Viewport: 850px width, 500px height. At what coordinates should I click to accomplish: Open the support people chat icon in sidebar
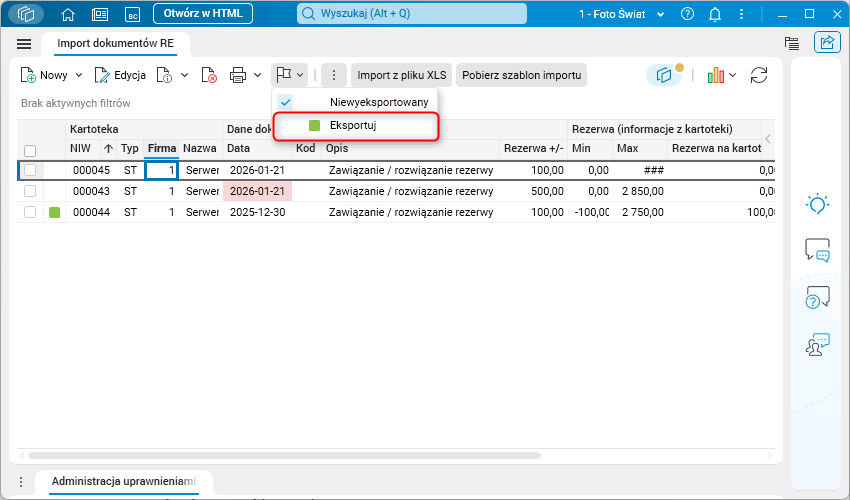tap(817, 344)
